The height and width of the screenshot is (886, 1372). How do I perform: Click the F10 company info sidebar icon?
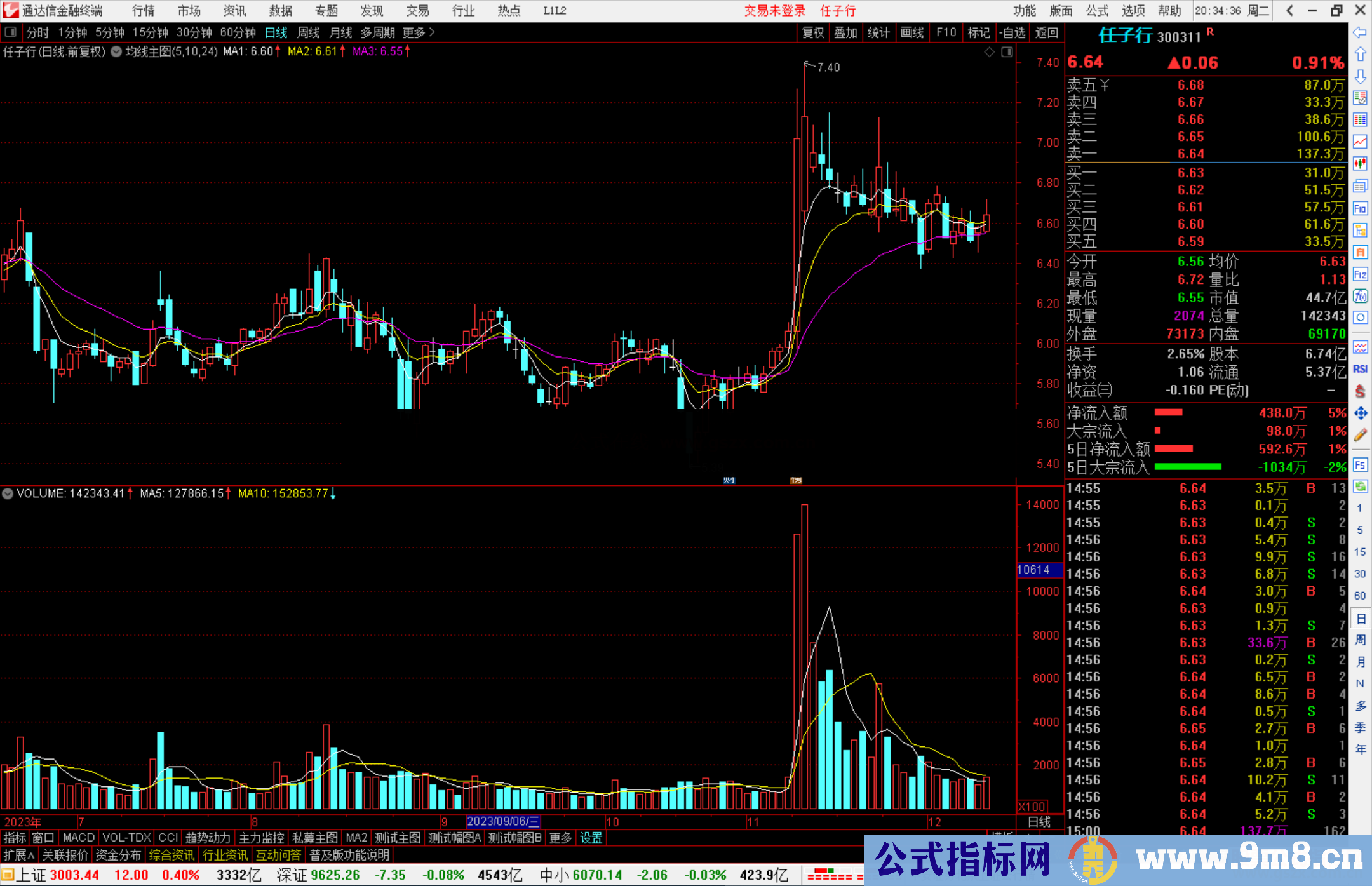point(1360,208)
